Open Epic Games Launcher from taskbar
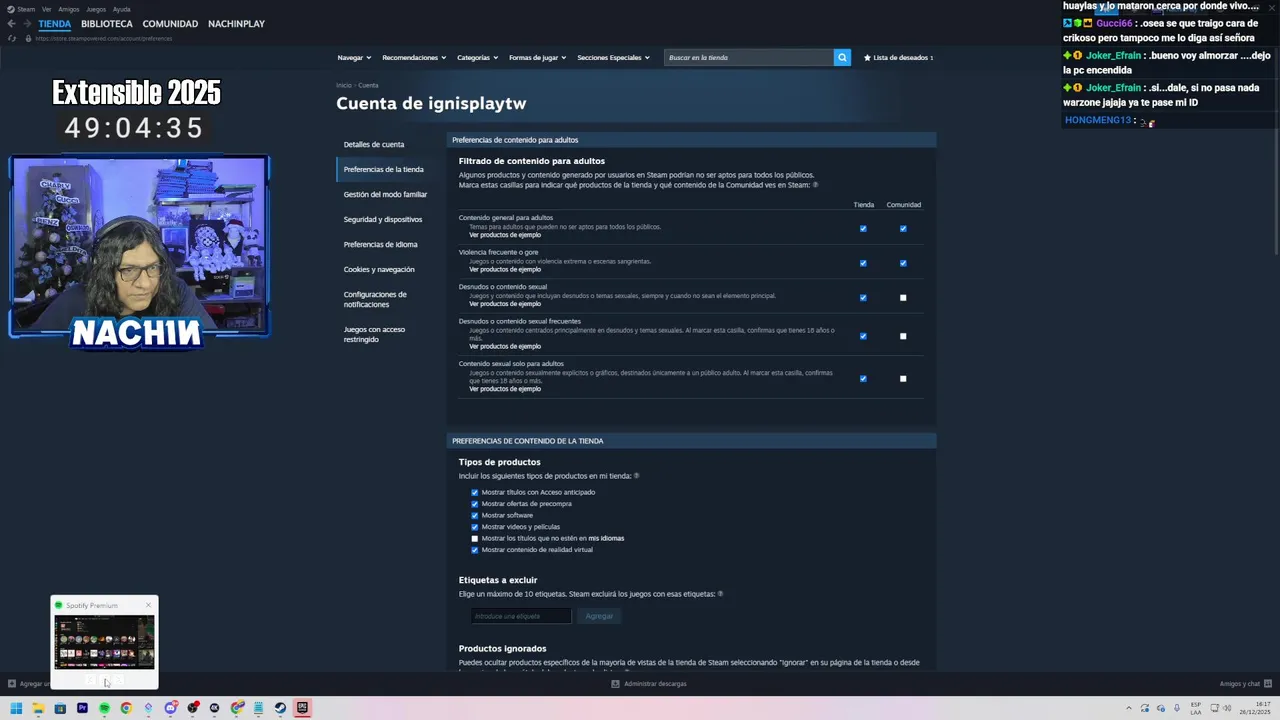This screenshot has width=1280, height=720. [x=302, y=708]
